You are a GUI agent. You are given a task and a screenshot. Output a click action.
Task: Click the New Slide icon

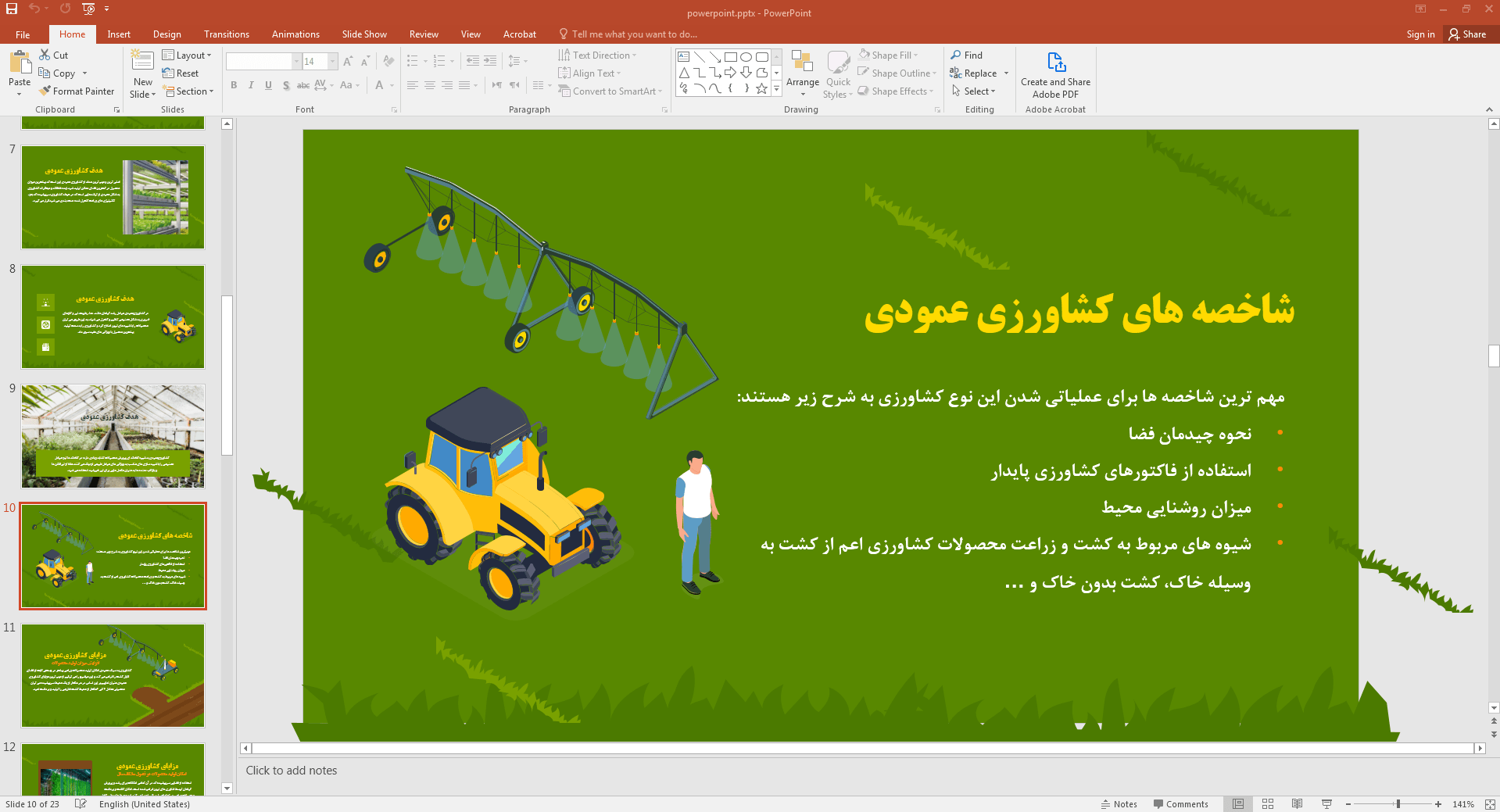coord(142,61)
